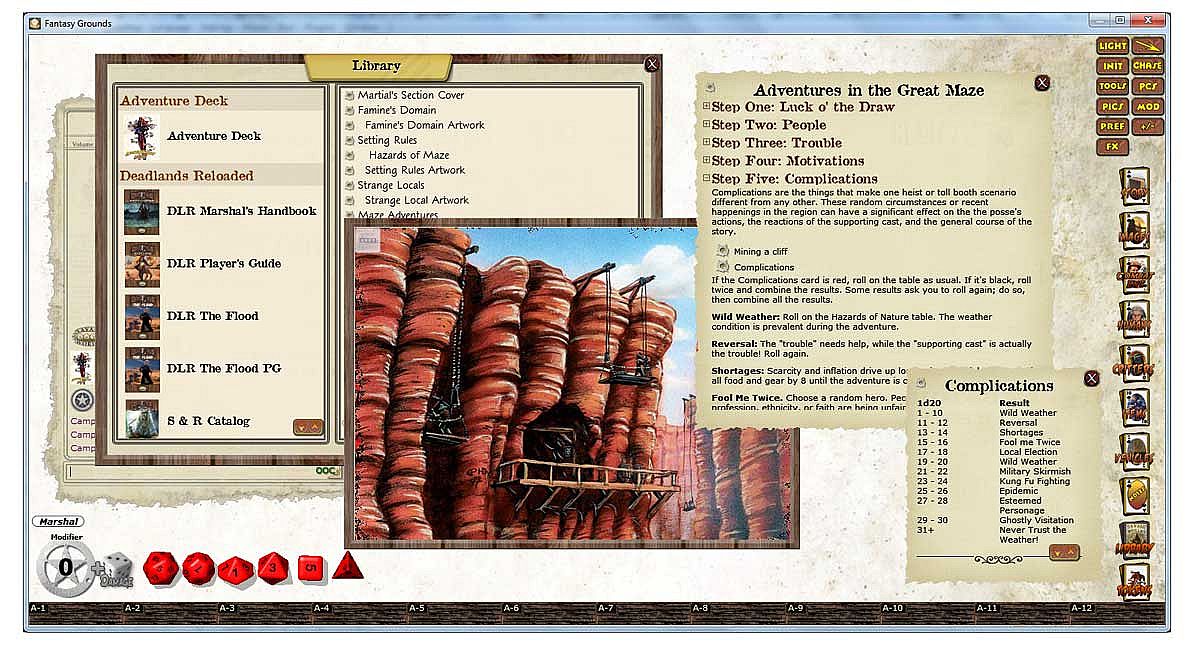Open the Combat card in the sidebar

point(1134,276)
